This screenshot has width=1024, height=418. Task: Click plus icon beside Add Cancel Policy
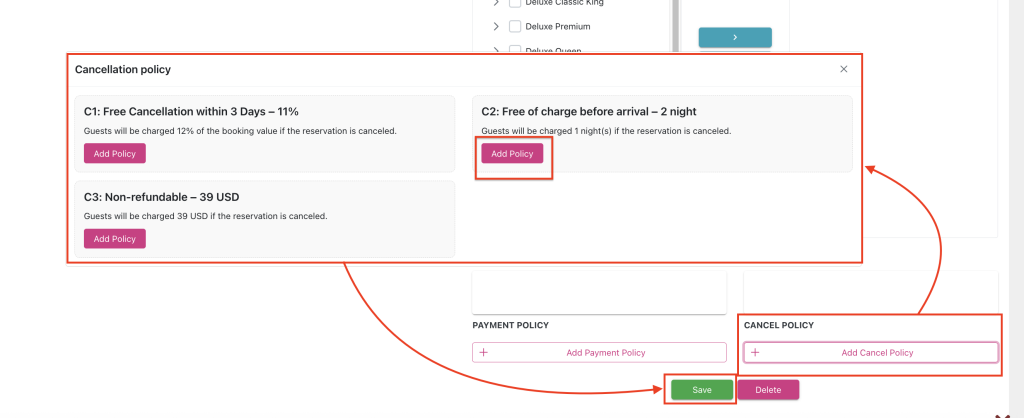[x=755, y=352]
